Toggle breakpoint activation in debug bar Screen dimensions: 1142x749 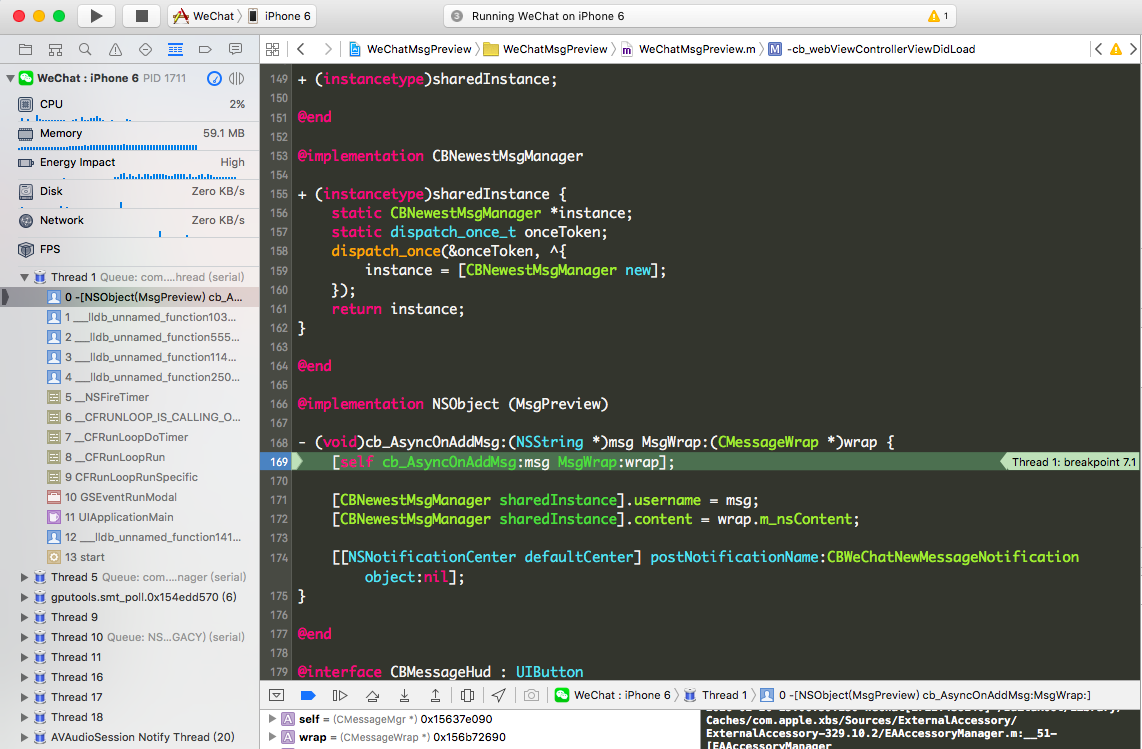click(x=308, y=695)
